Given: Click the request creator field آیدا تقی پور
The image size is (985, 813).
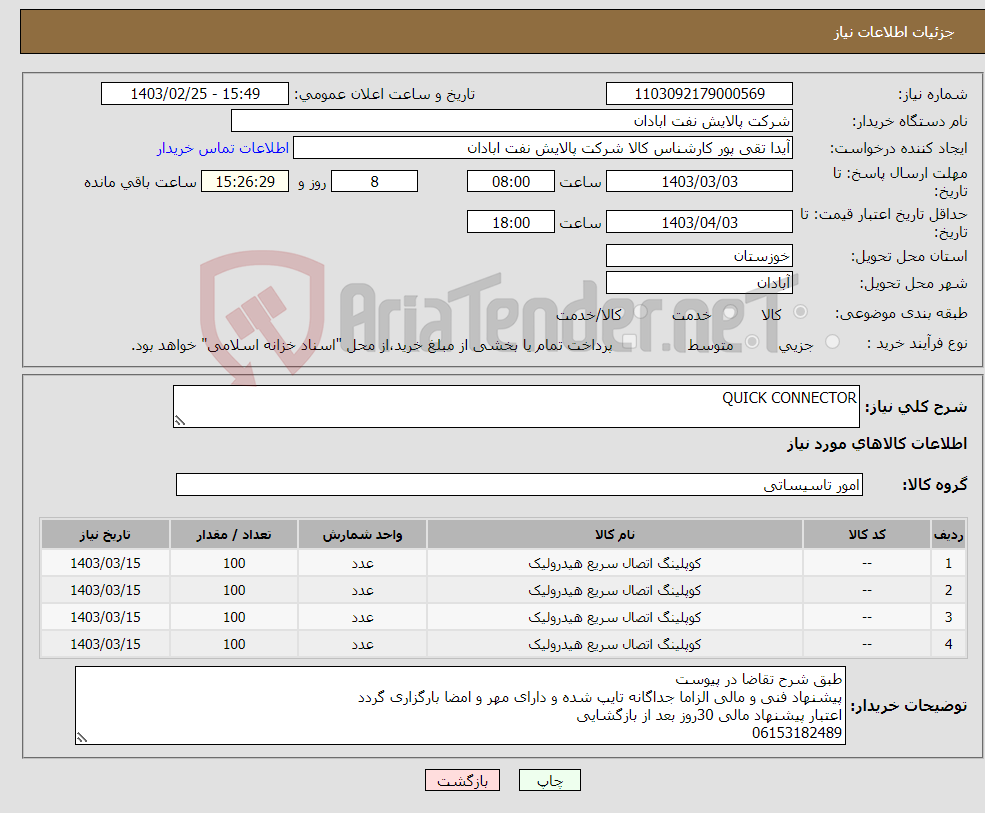Looking at the screenshot, I should (x=543, y=148).
